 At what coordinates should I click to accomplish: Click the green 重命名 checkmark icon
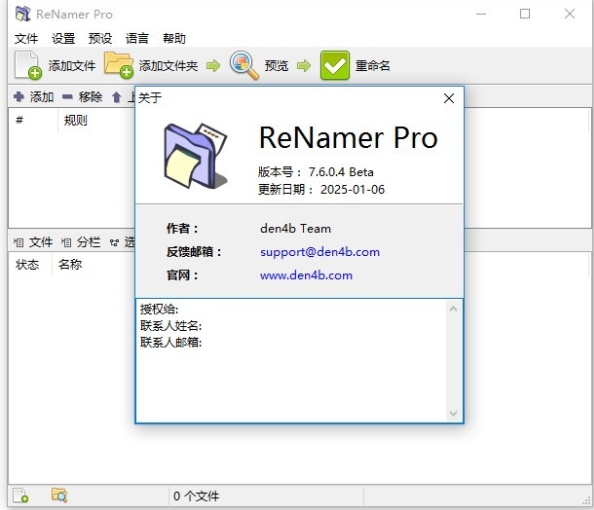[x=335, y=65]
